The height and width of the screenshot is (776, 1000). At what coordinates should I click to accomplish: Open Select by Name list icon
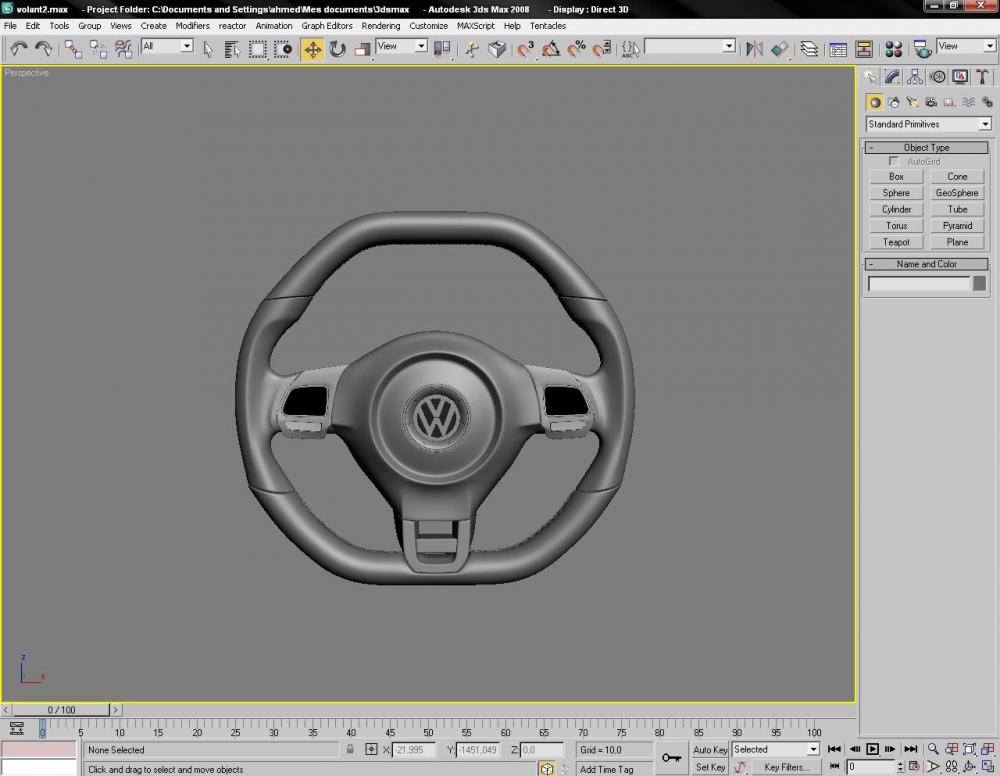(x=232, y=49)
